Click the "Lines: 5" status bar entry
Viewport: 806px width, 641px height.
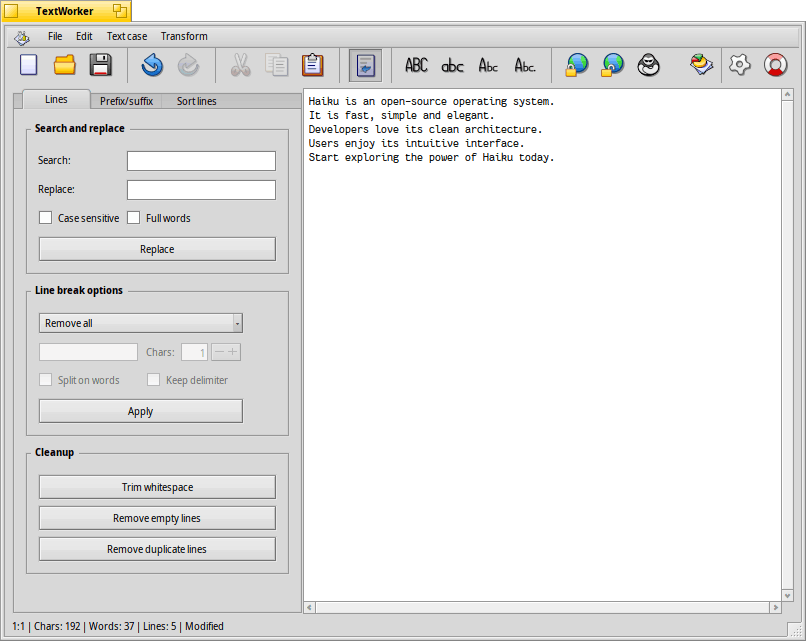click(159, 626)
